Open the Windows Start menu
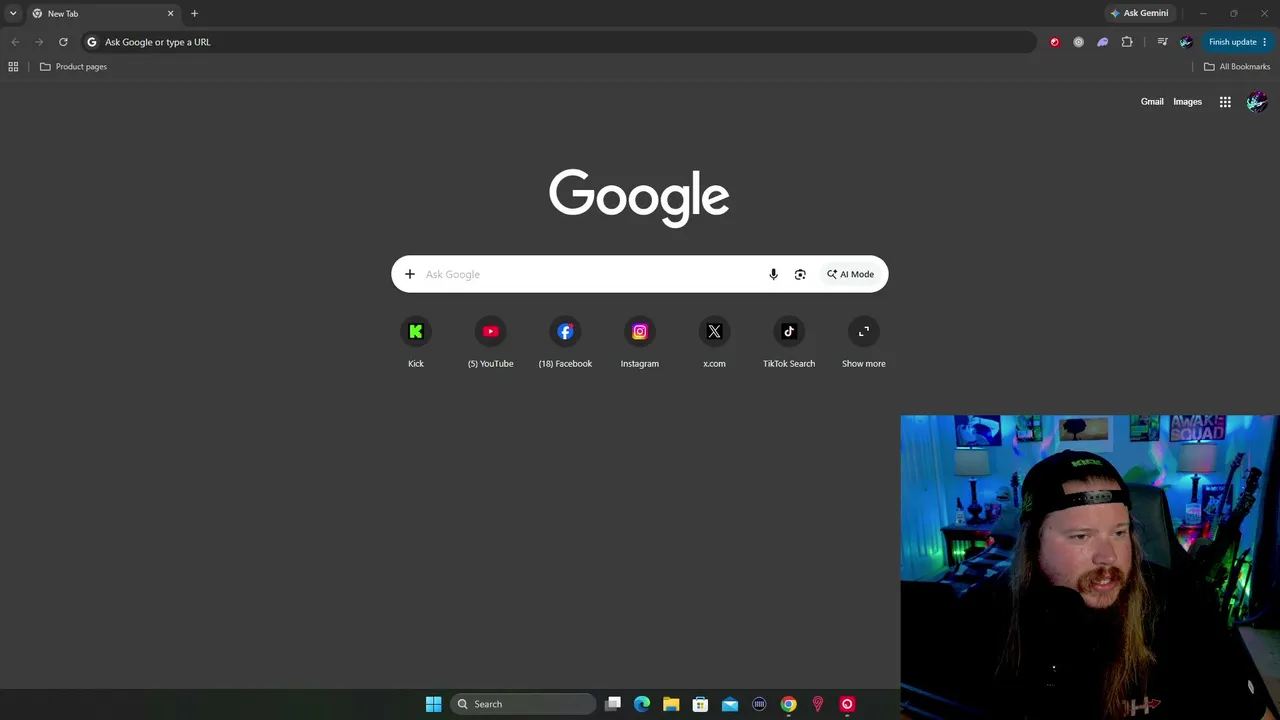The image size is (1280, 720). pos(434,704)
